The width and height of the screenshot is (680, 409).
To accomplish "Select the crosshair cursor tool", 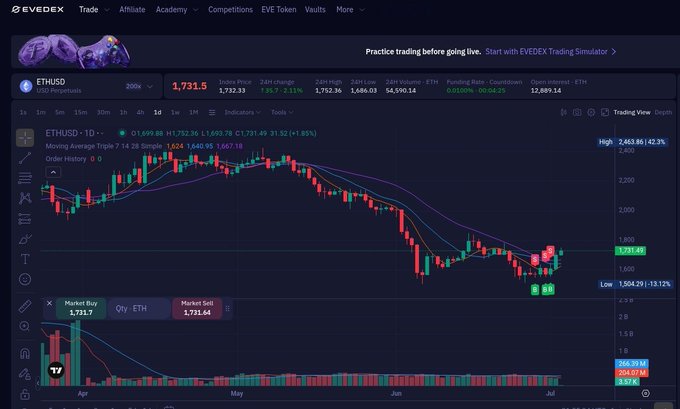I will tap(25, 138).
